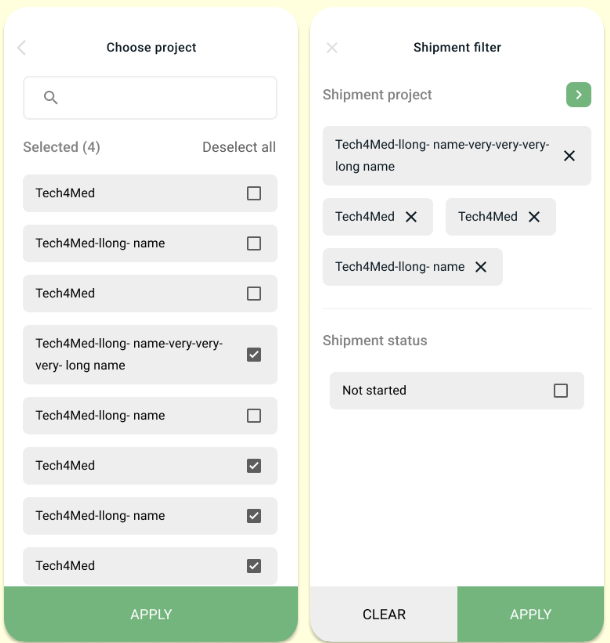The height and width of the screenshot is (643, 610).
Task: Remove the second Tech4Med chip
Action: (534, 216)
